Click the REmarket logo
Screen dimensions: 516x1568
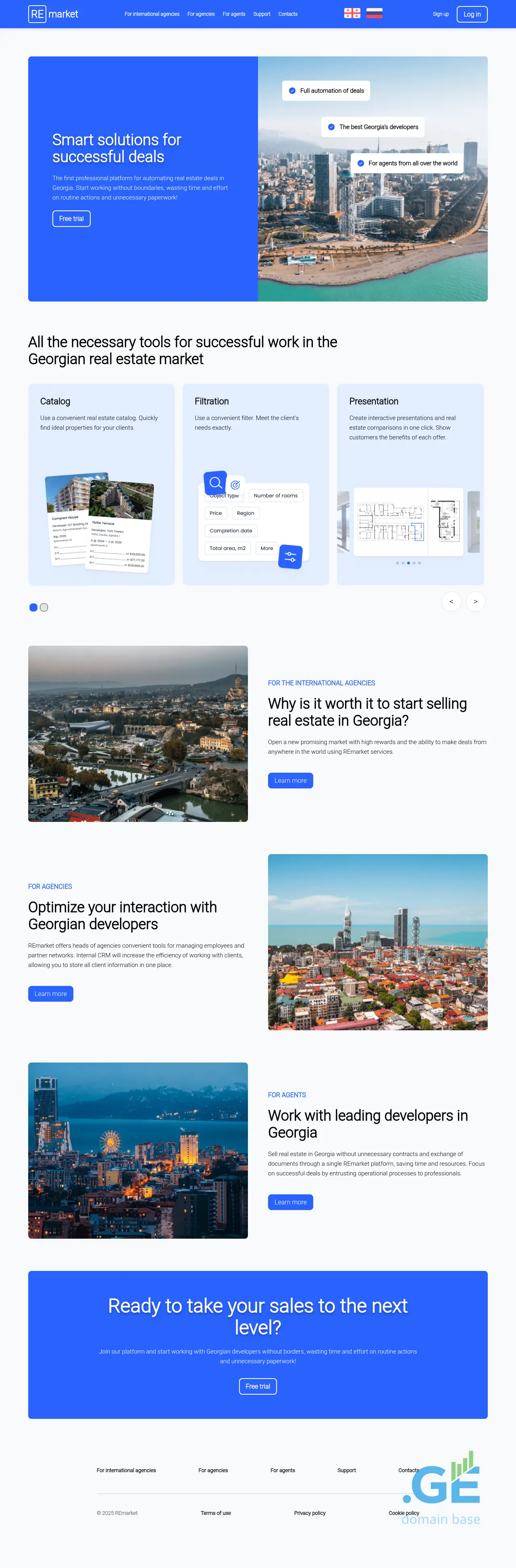coord(54,14)
